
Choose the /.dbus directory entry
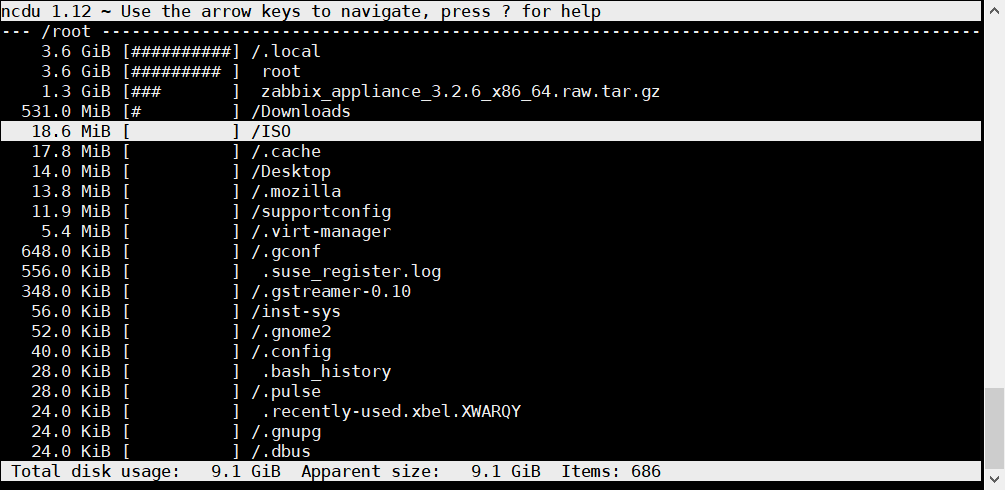click(x=490, y=451)
